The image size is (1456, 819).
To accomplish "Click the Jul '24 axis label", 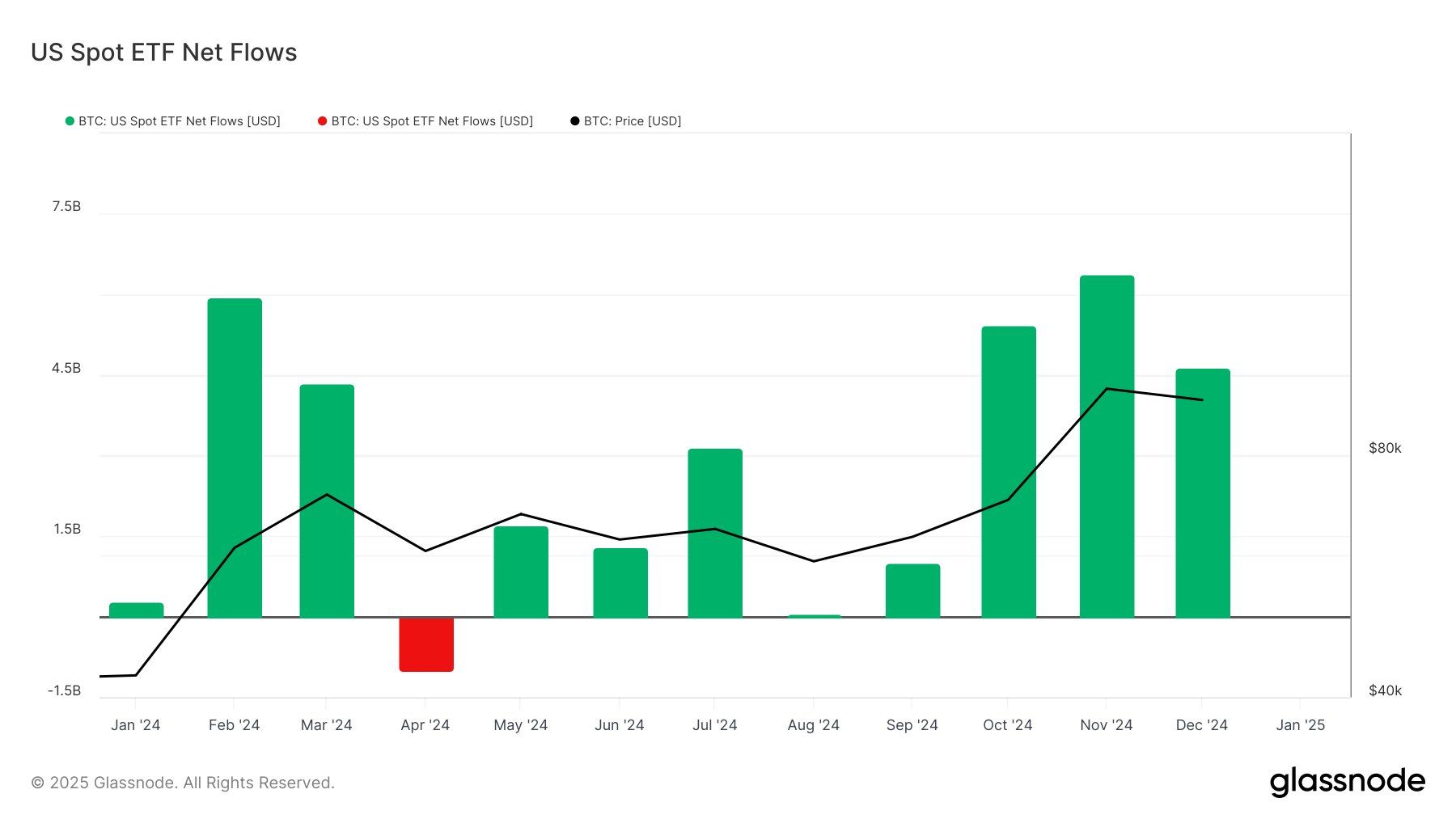I will pos(716,724).
